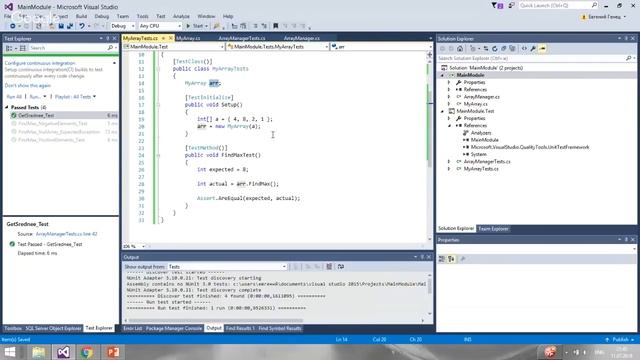Click the Clear All icon in Output toolbar
The width and height of the screenshot is (640, 360).
point(329,267)
